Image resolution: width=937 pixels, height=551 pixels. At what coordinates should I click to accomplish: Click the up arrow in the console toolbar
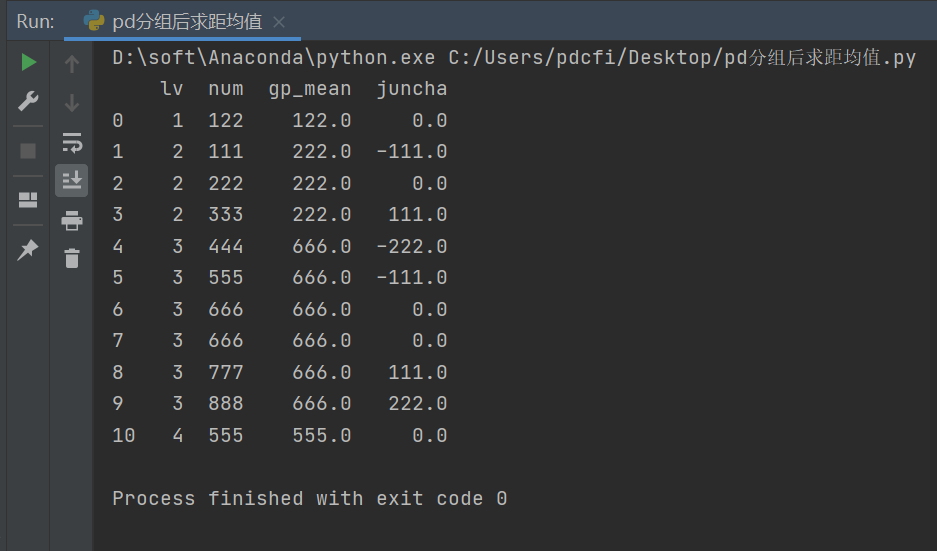pos(71,65)
